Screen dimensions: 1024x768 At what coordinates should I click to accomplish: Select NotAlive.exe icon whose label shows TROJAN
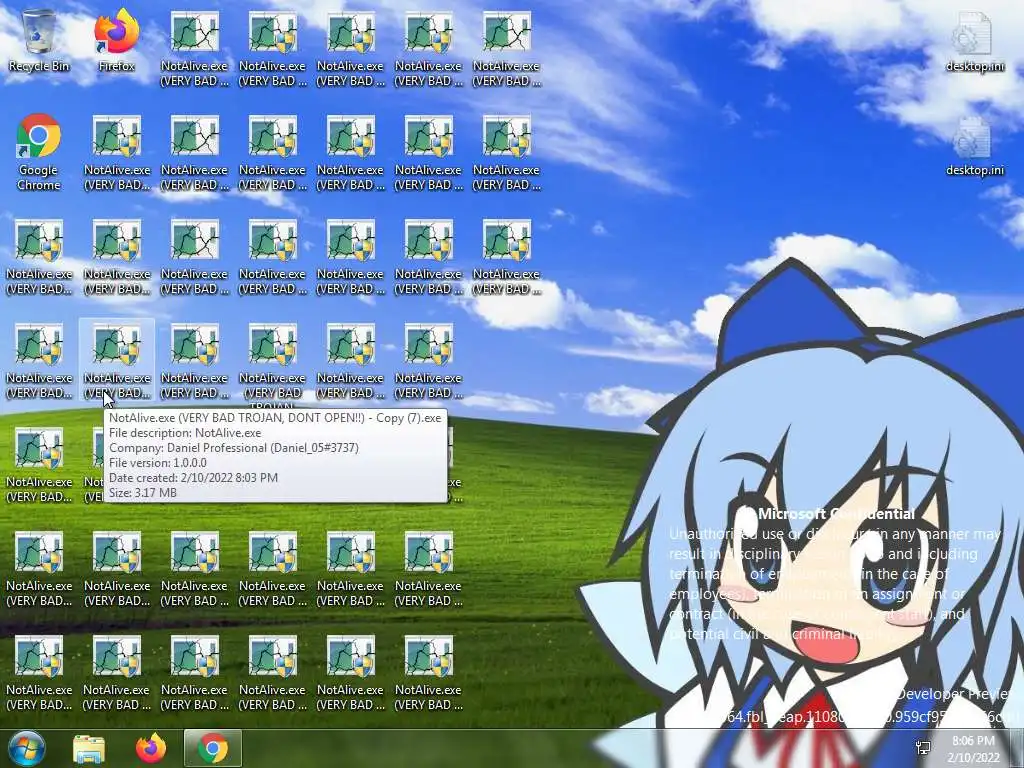272,366
